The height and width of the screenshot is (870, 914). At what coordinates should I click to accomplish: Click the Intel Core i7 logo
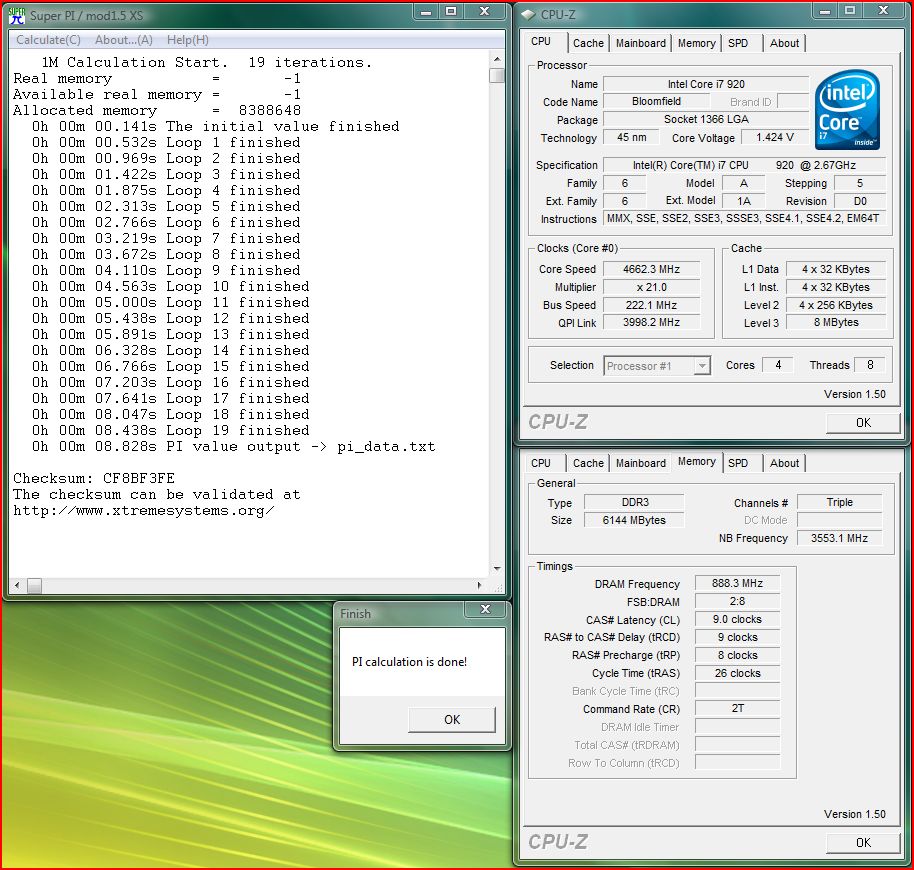point(847,110)
